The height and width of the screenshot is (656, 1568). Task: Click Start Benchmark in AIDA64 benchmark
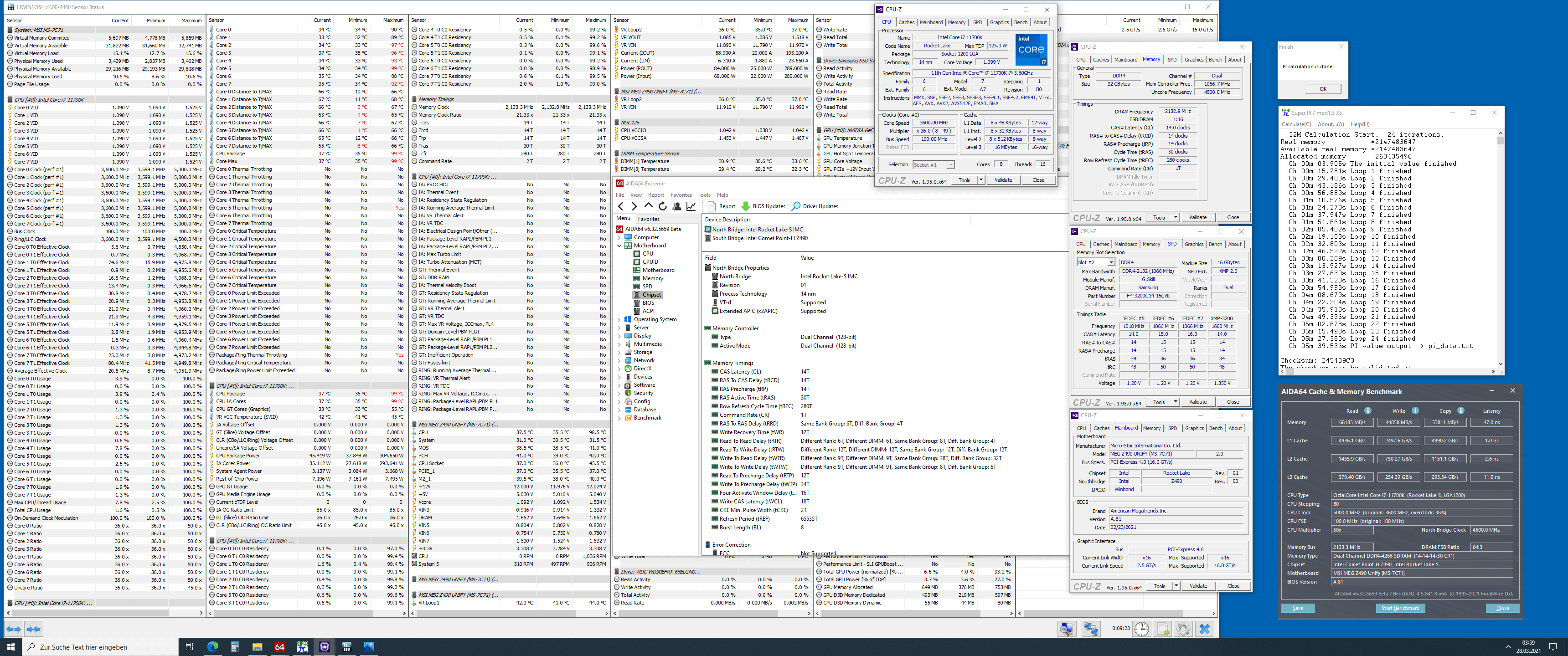point(1400,608)
